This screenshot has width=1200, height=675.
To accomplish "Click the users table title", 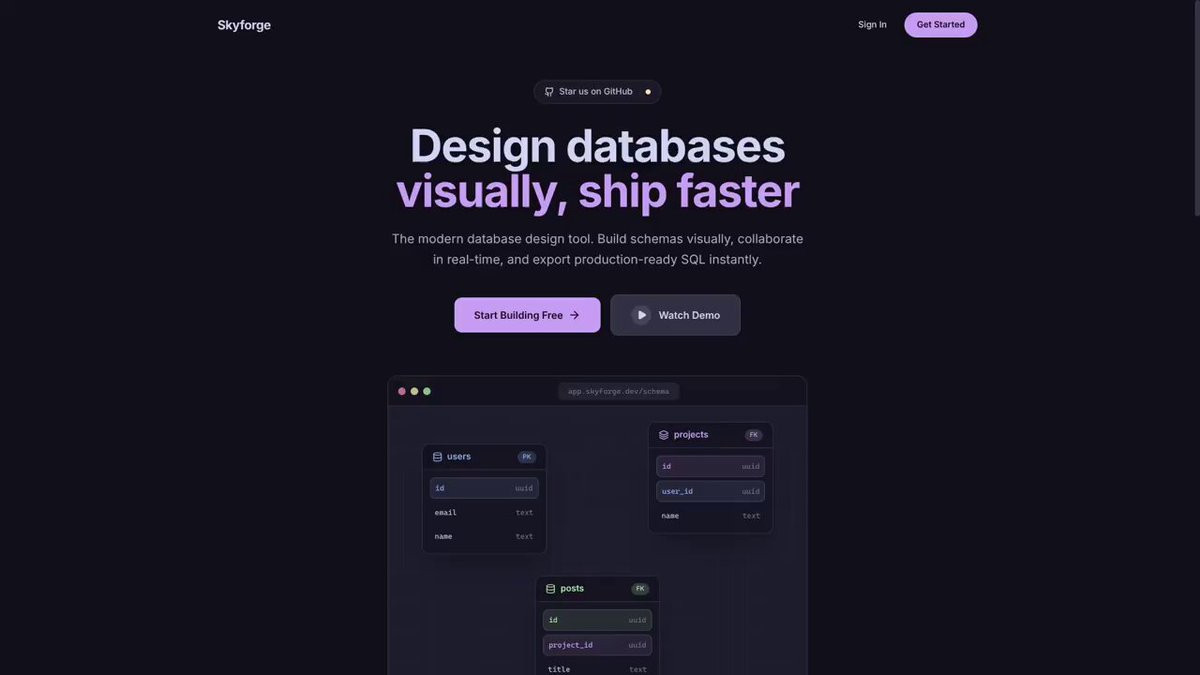I will 459,457.
